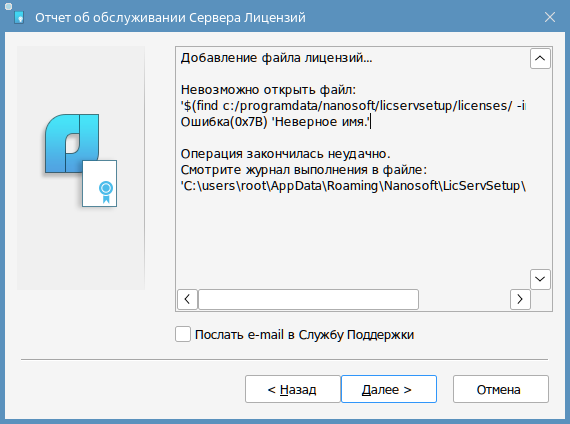This screenshot has width=570, height=424.
Task: Click the dialog title 'Отчет об обслуживании Сервера Лицензий'
Action: point(170,17)
